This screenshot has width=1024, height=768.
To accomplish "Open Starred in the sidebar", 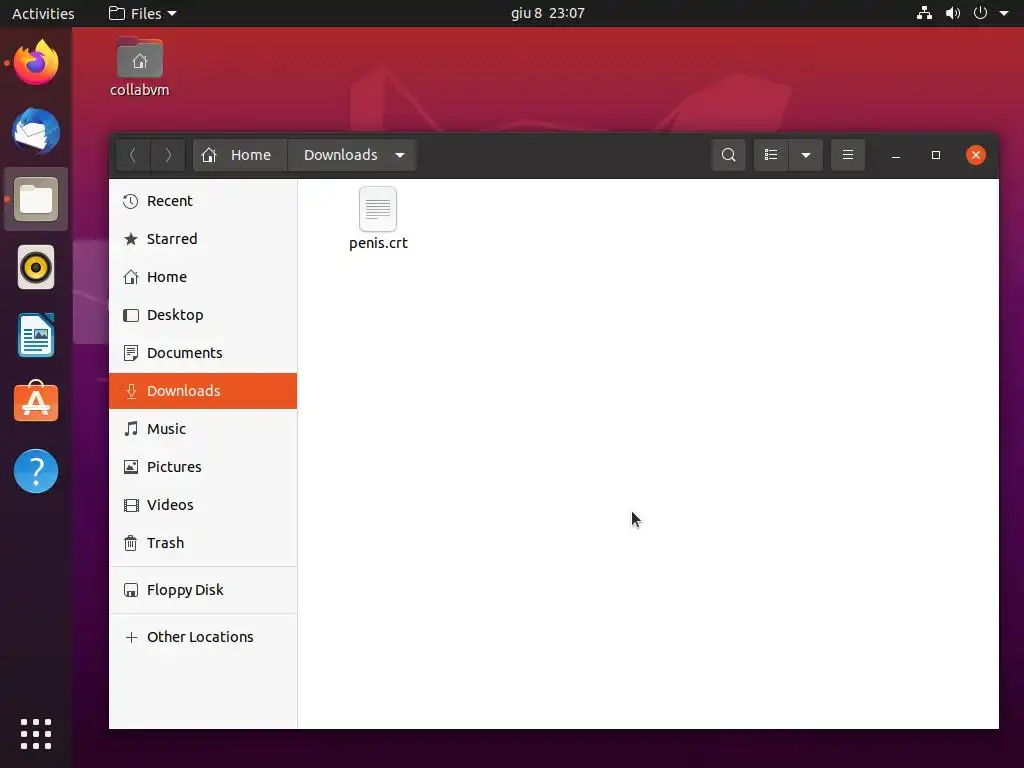I will point(203,239).
